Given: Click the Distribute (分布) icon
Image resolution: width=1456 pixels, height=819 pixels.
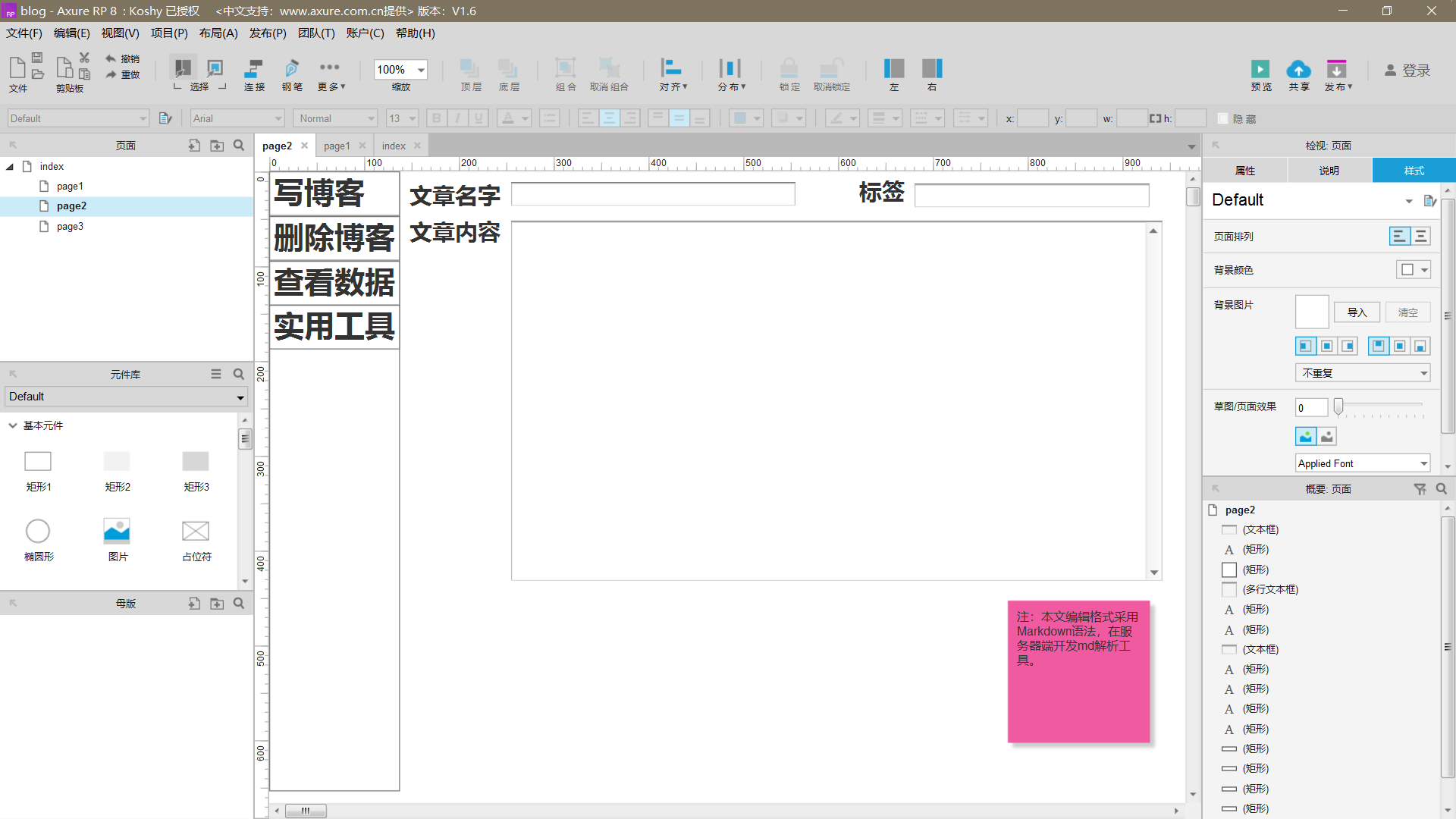Looking at the screenshot, I should point(730,68).
